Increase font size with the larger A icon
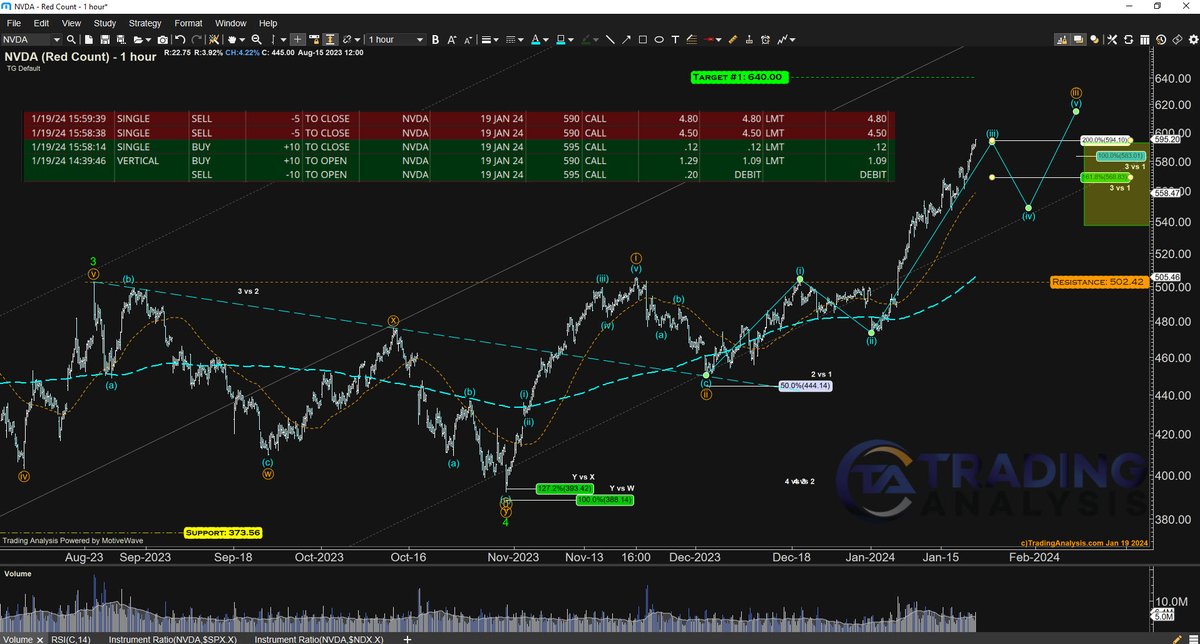Image resolution: width=1200 pixels, height=644 pixels. (452, 39)
